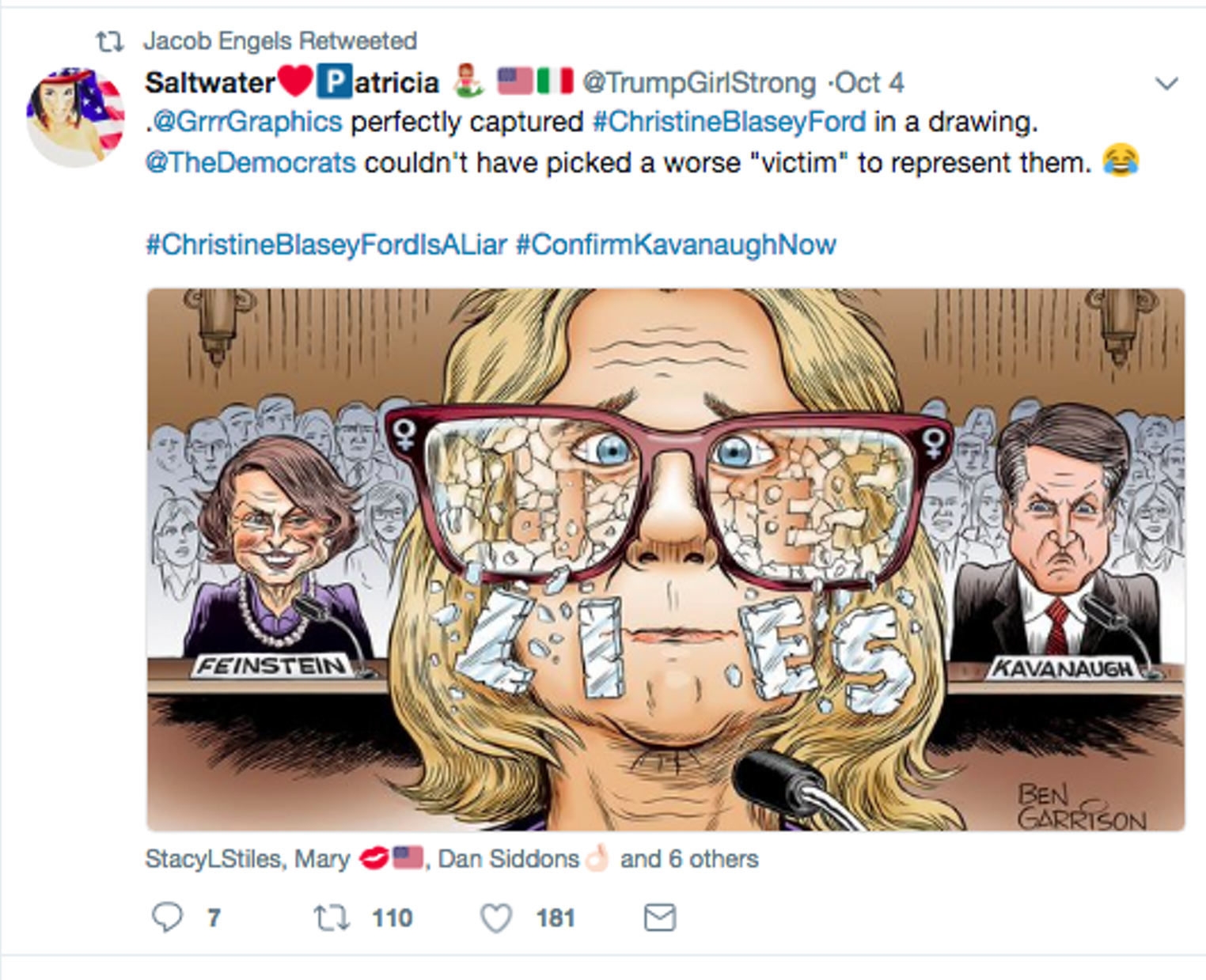Click the Saltwater Patricia profile avatar

pos(76,117)
